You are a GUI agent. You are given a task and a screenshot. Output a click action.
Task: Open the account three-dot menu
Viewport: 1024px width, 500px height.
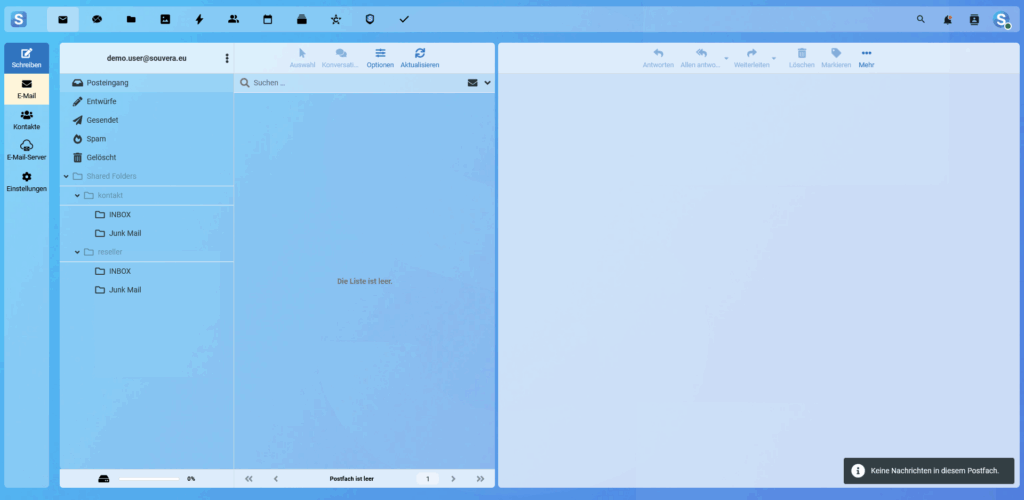coord(227,59)
